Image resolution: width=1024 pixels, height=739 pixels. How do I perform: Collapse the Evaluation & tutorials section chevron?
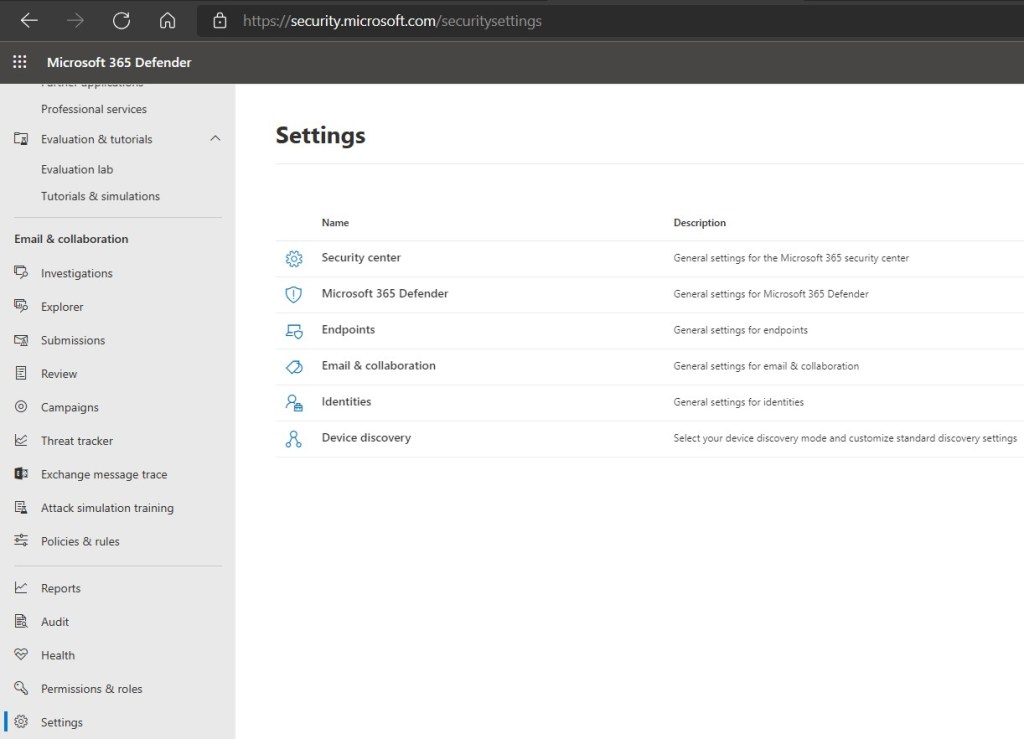215,139
